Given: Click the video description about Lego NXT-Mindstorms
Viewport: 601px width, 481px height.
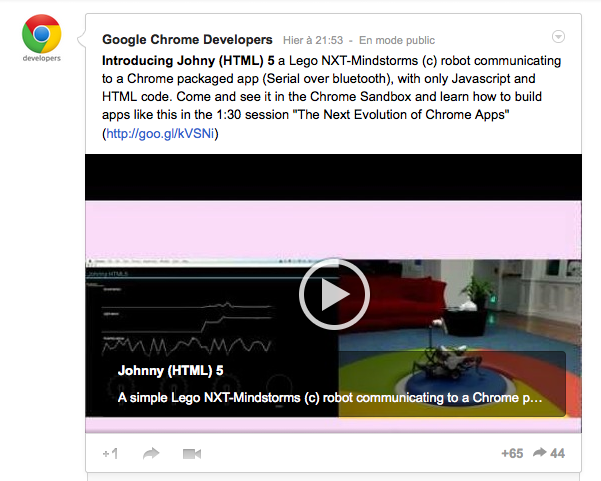Looking at the screenshot, I should (x=330, y=398).
